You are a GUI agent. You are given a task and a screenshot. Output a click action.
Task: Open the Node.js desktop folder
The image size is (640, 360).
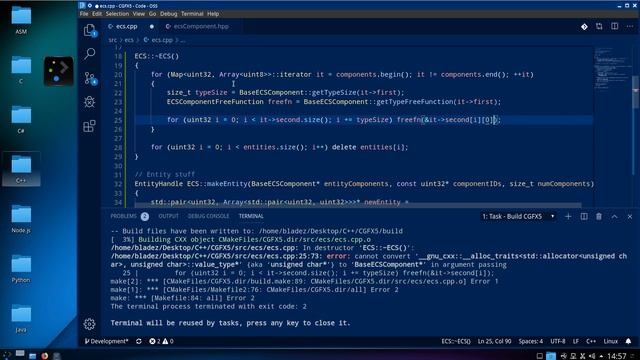click(x=21, y=219)
